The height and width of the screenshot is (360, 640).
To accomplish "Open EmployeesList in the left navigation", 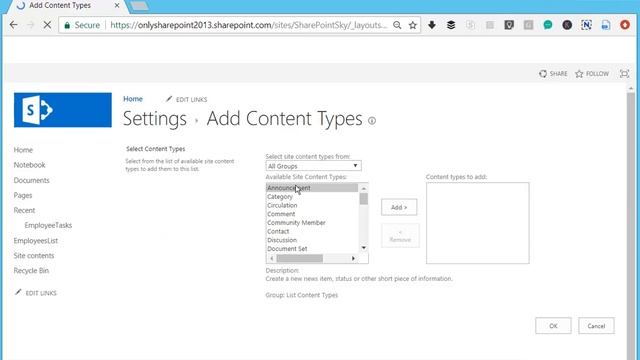I will pos(36,240).
